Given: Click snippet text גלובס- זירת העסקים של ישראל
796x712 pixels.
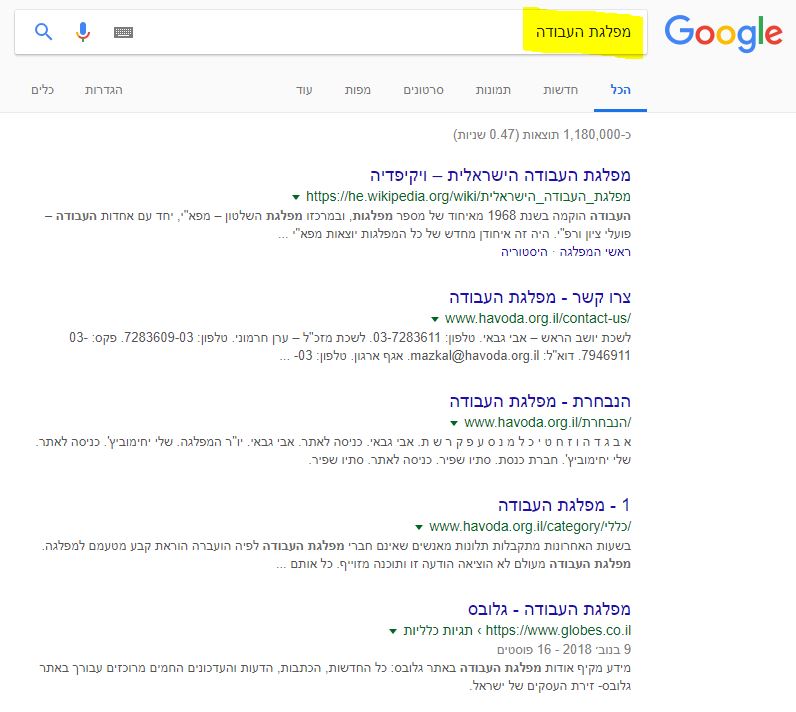Looking at the screenshot, I should (550, 686).
